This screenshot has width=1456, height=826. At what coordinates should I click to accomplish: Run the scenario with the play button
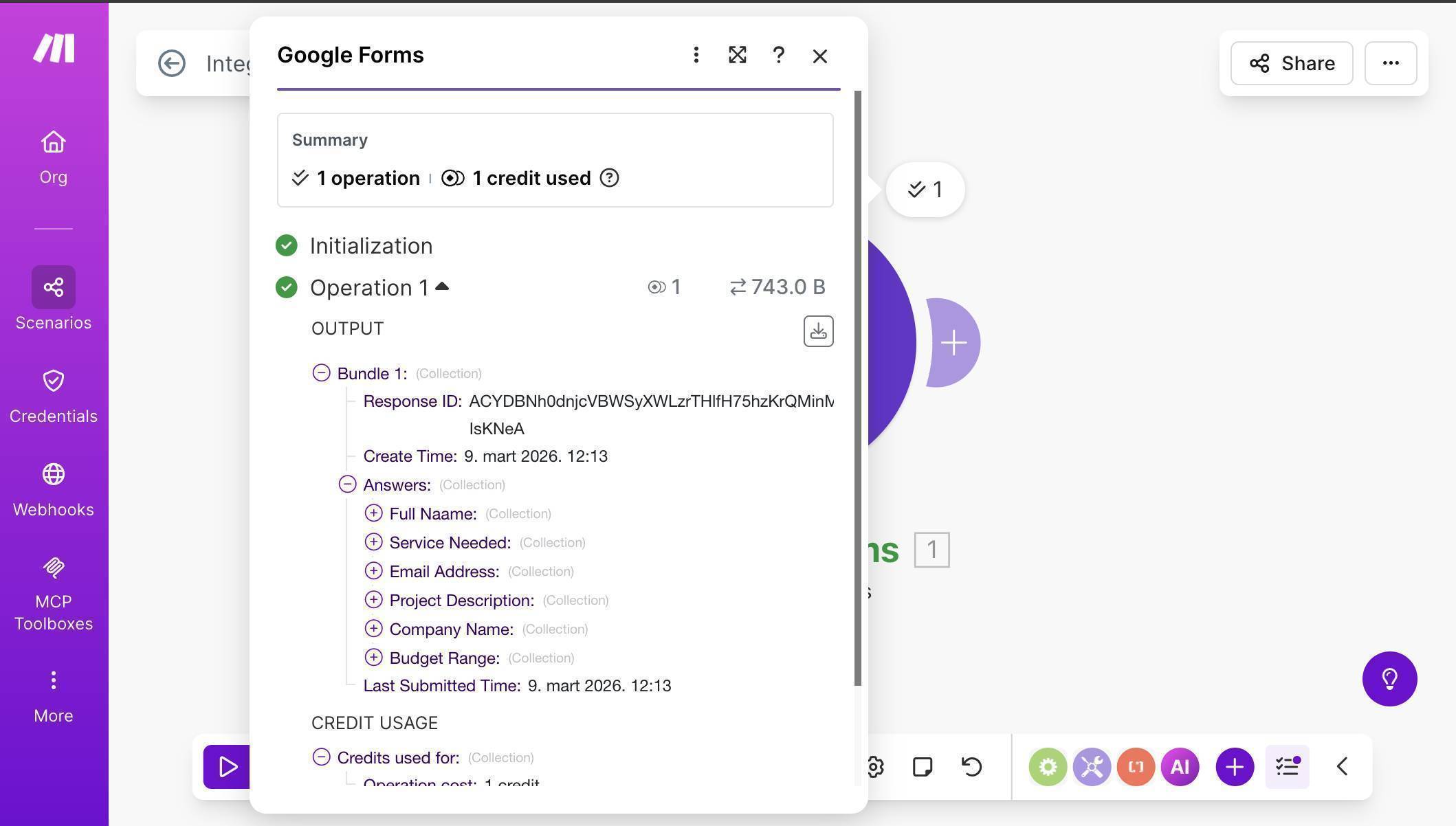click(227, 766)
